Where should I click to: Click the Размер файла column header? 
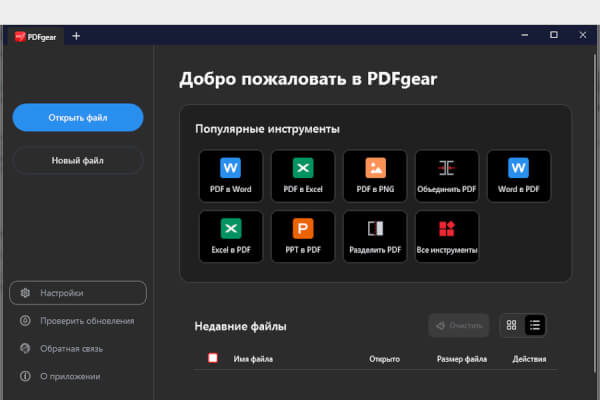click(462, 359)
